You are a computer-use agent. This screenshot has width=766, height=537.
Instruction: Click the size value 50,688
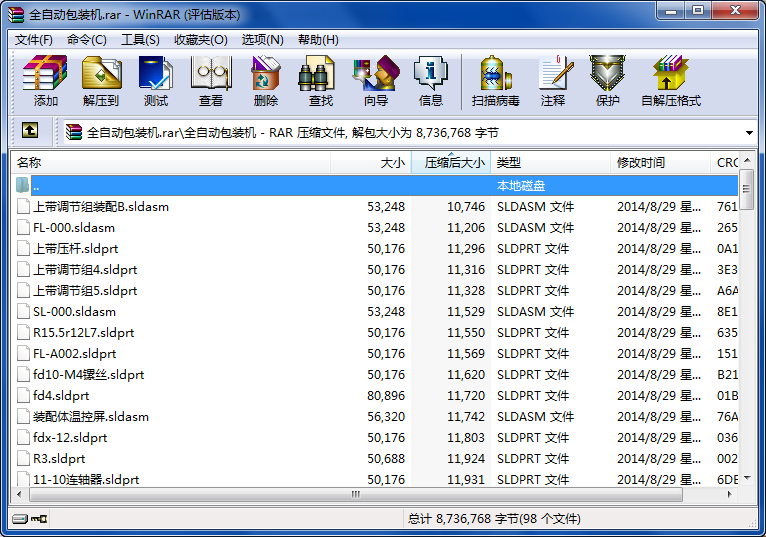386,459
